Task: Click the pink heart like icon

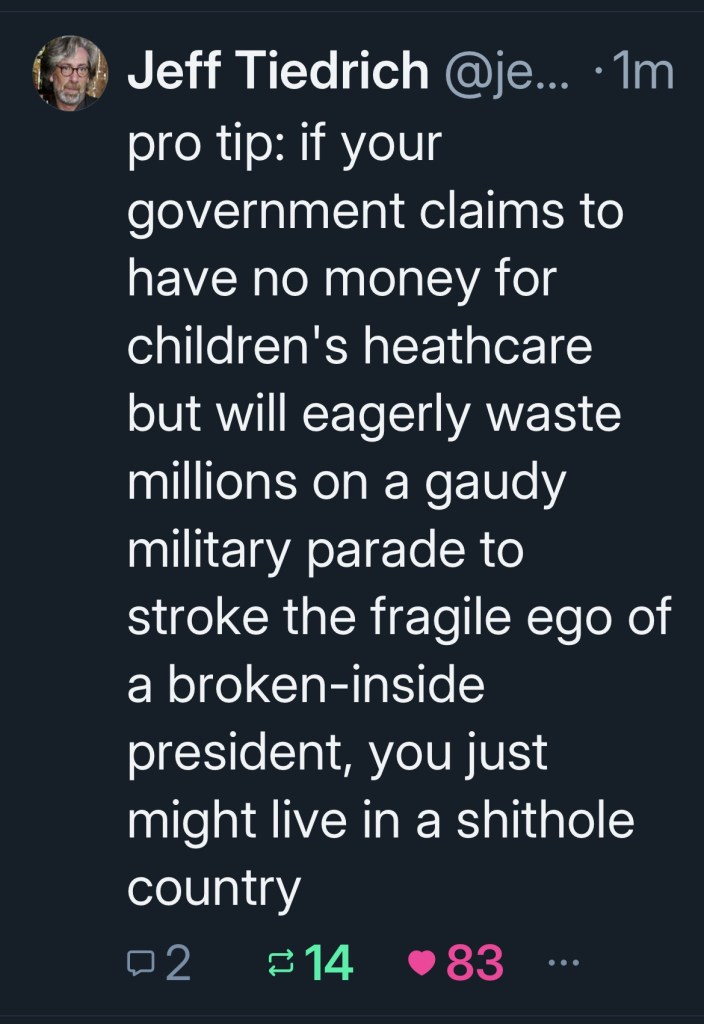Action: coord(421,963)
